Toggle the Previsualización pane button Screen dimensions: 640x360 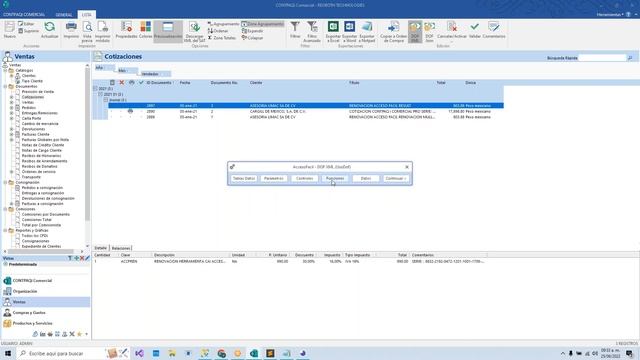[168, 30]
